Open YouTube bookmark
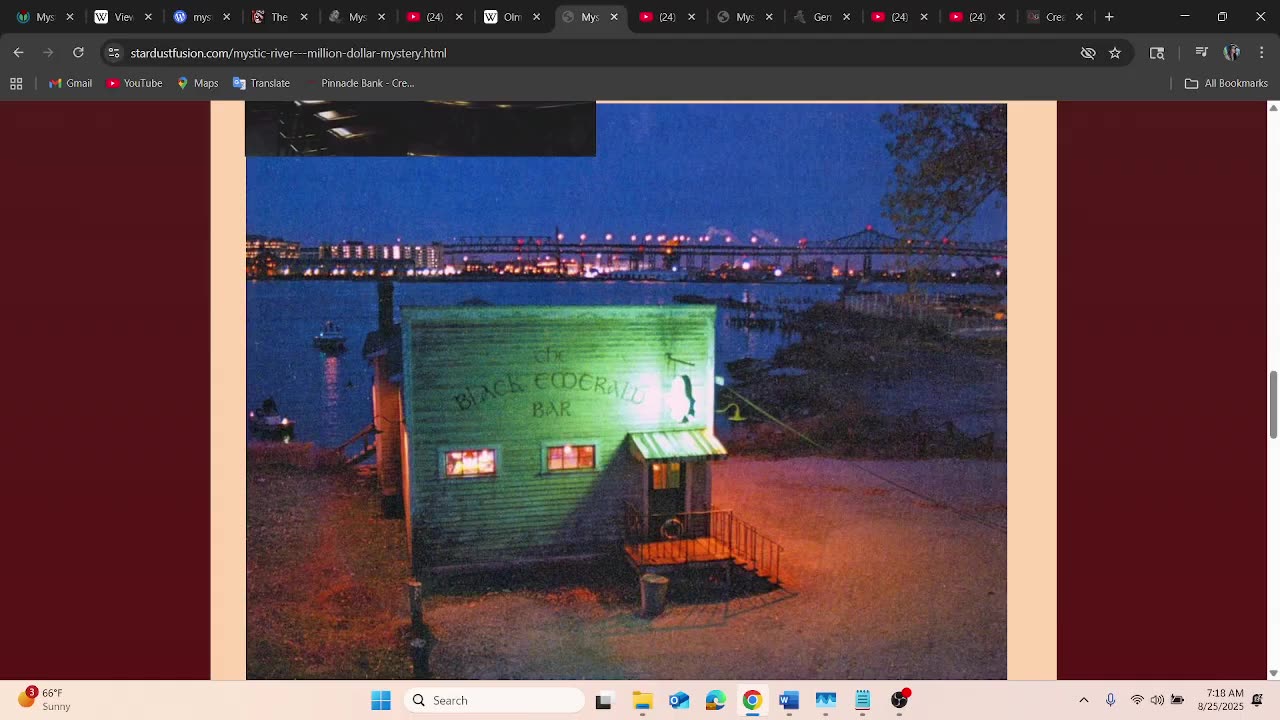This screenshot has height=720, width=1280. (134, 83)
